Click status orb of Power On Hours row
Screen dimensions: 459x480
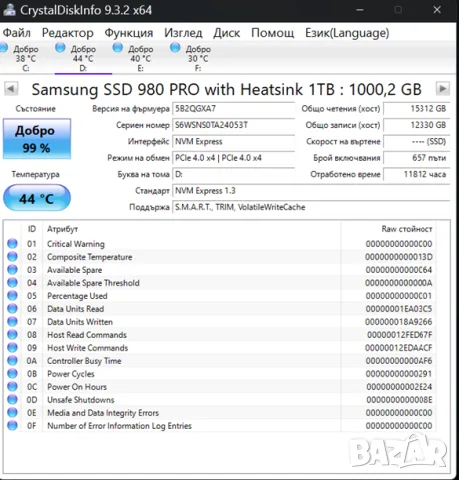pyautogui.click(x=12, y=387)
